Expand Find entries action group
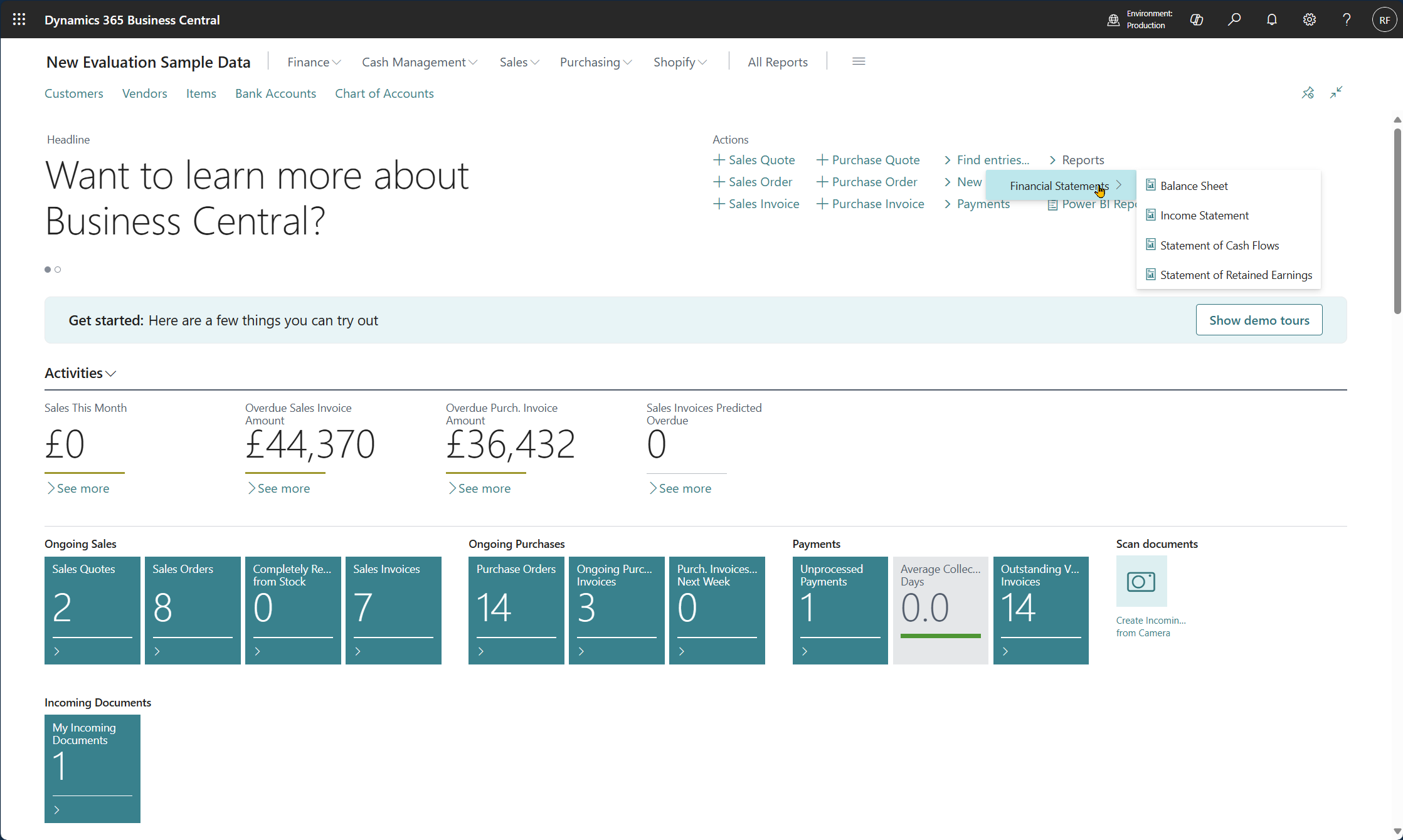Image resolution: width=1403 pixels, height=840 pixels. (x=987, y=160)
